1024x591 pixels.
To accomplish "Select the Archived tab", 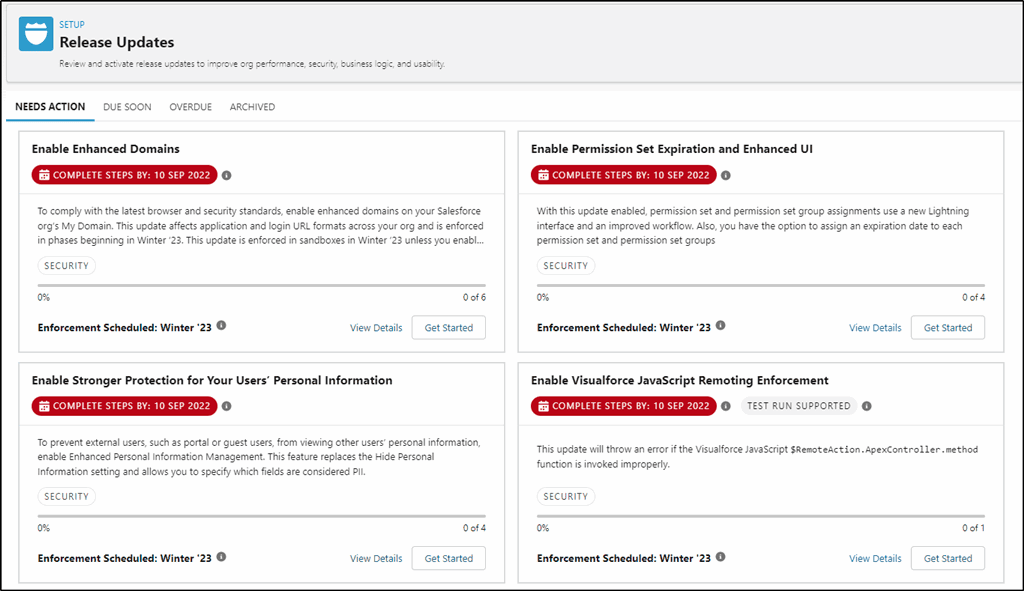I will (x=252, y=107).
